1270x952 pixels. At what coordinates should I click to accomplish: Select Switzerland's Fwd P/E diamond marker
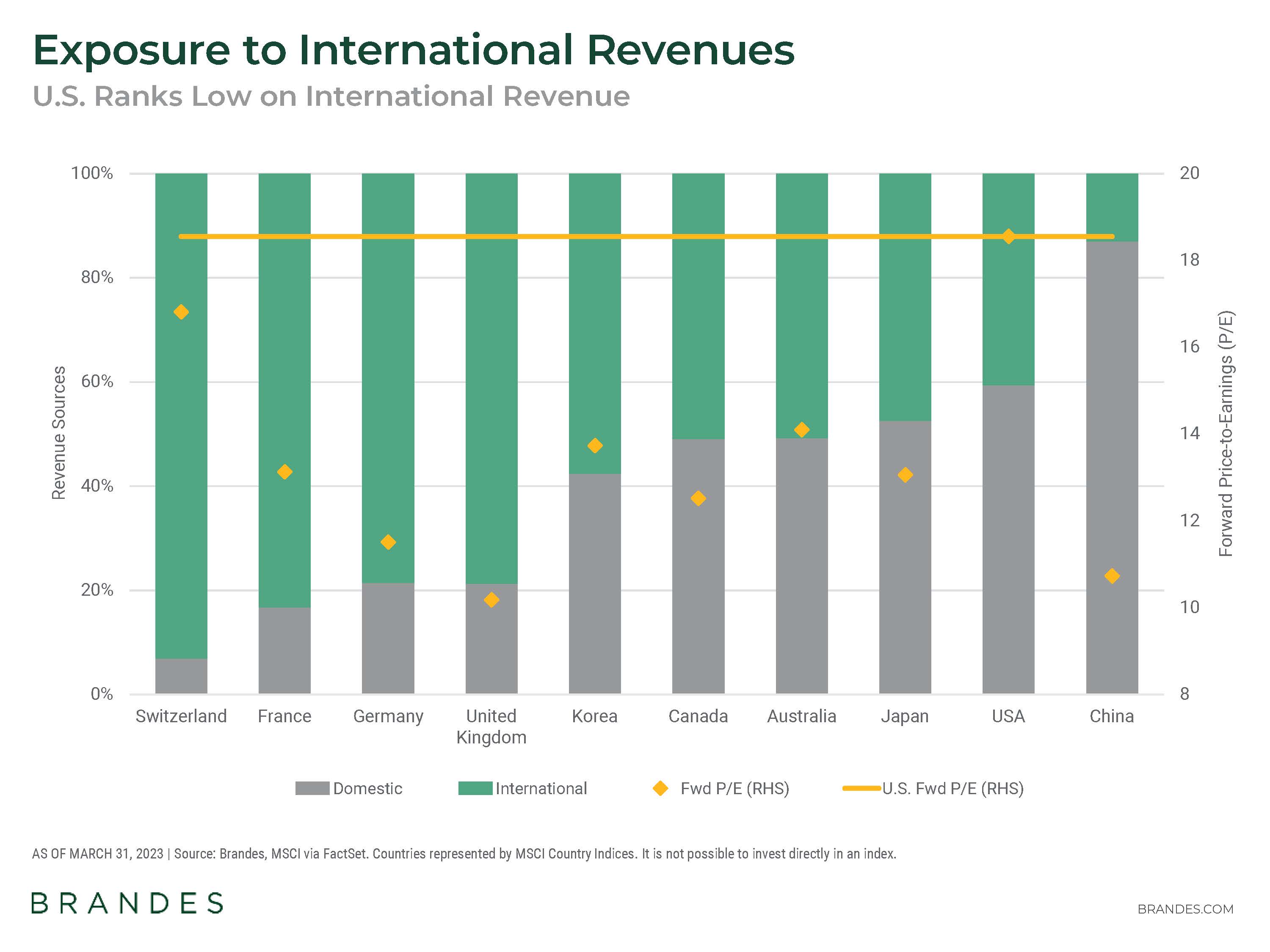click(182, 312)
